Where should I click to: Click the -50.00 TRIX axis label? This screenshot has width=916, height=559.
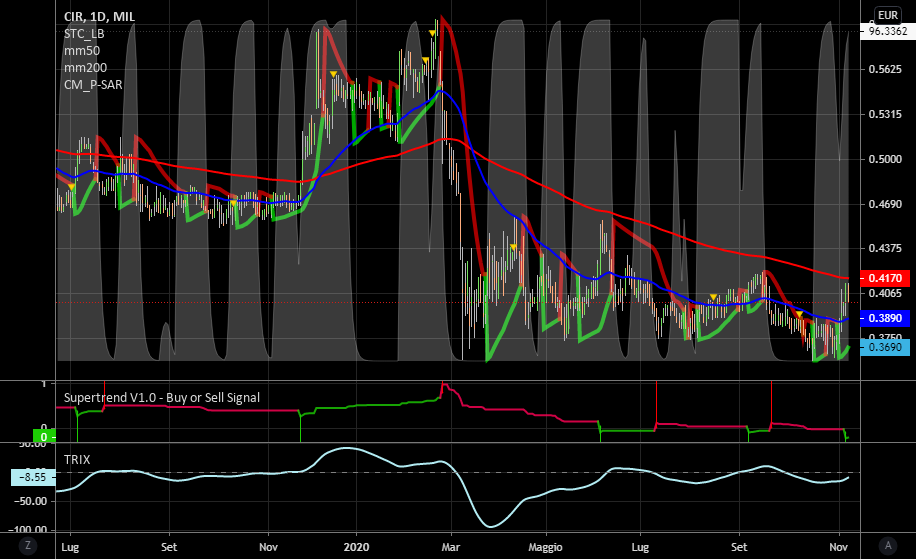(x=32, y=501)
